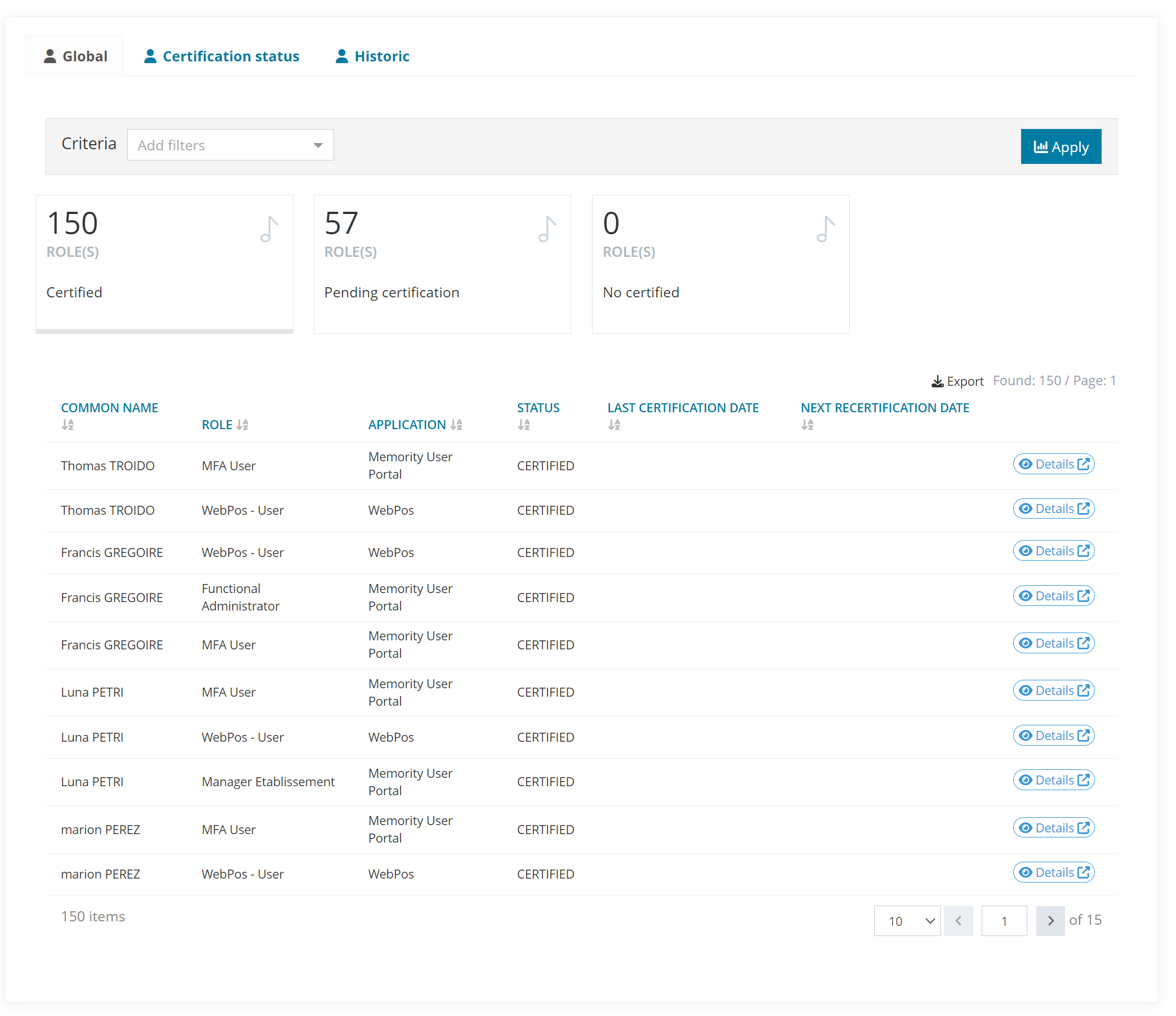
Task: Select the Pending certification card
Action: [442, 265]
